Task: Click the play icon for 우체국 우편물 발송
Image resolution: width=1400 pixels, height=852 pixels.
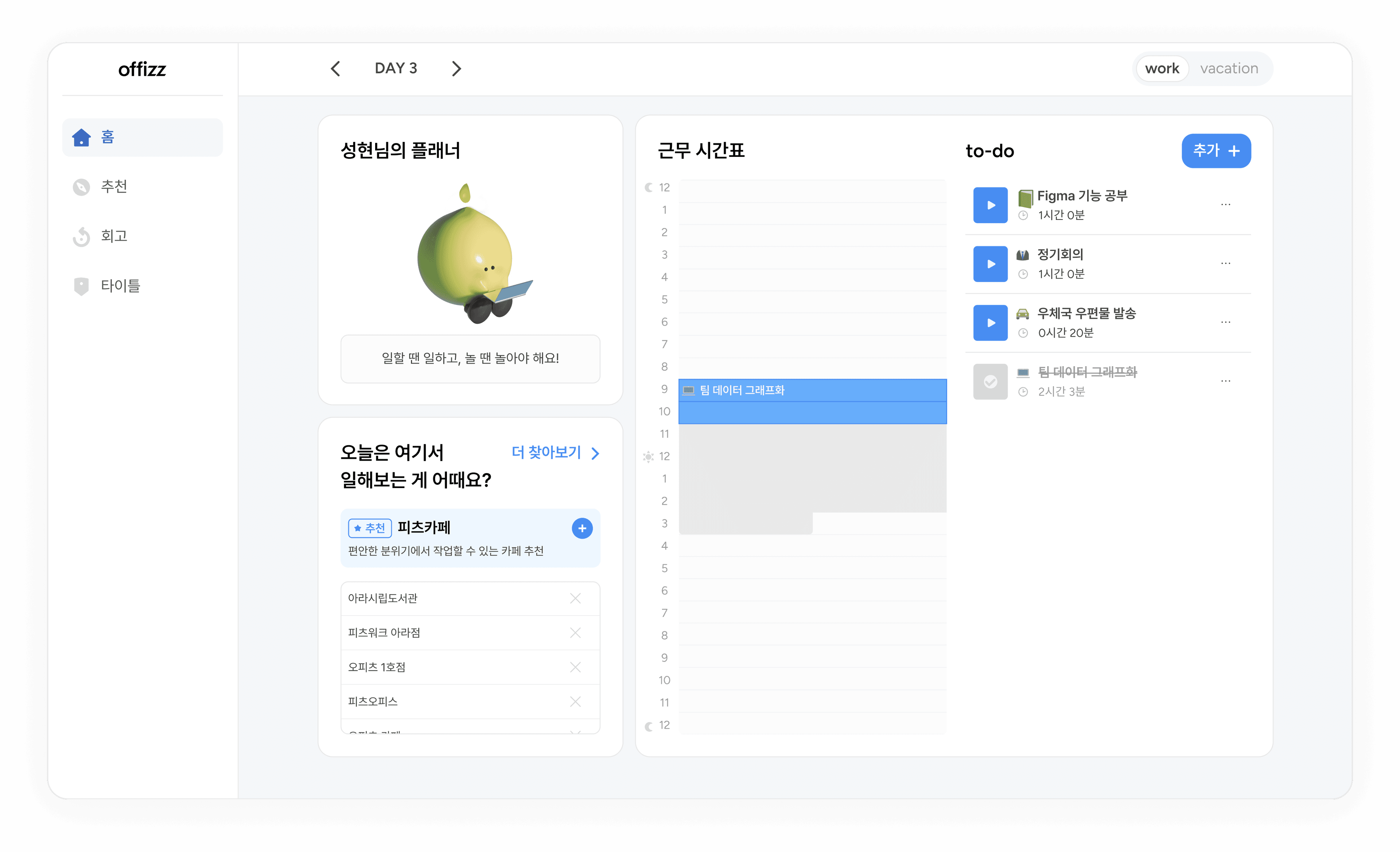Action: (x=990, y=322)
